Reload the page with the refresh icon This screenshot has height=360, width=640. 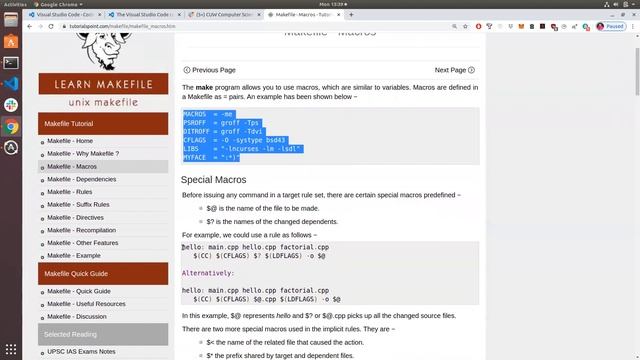[x=51, y=26]
